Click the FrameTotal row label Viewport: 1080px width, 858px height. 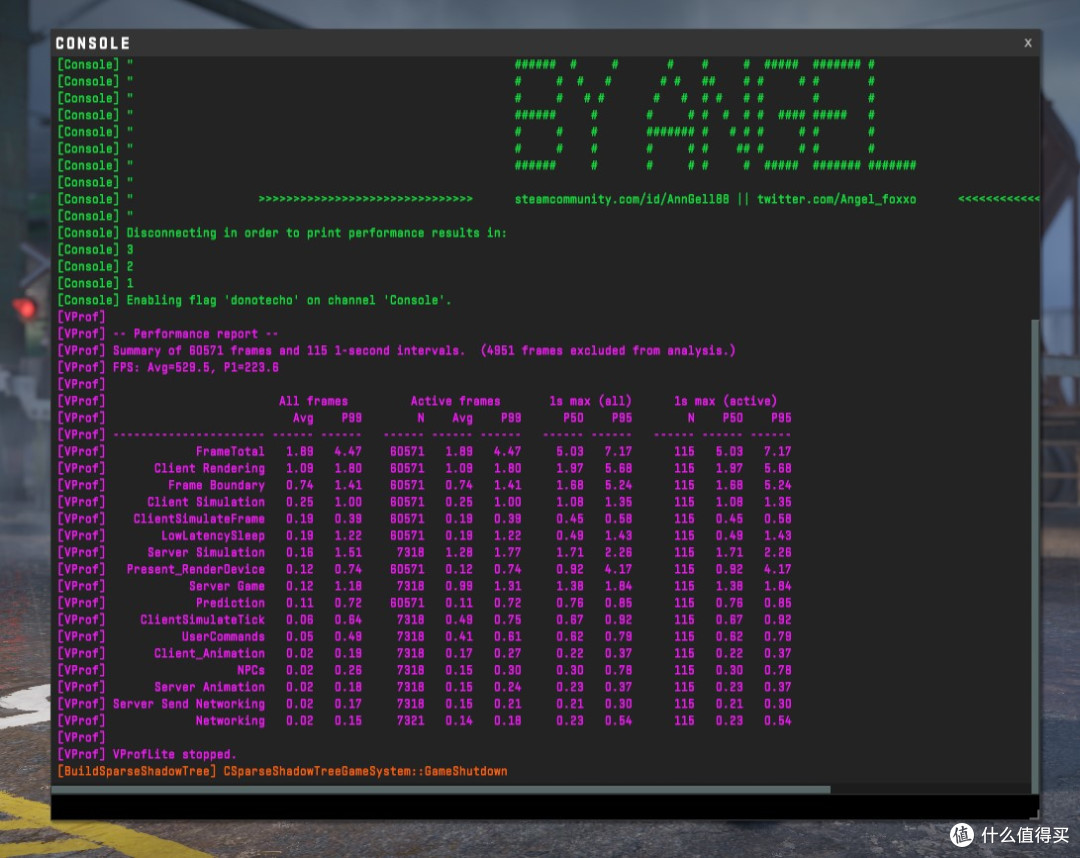(x=230, y=452)
